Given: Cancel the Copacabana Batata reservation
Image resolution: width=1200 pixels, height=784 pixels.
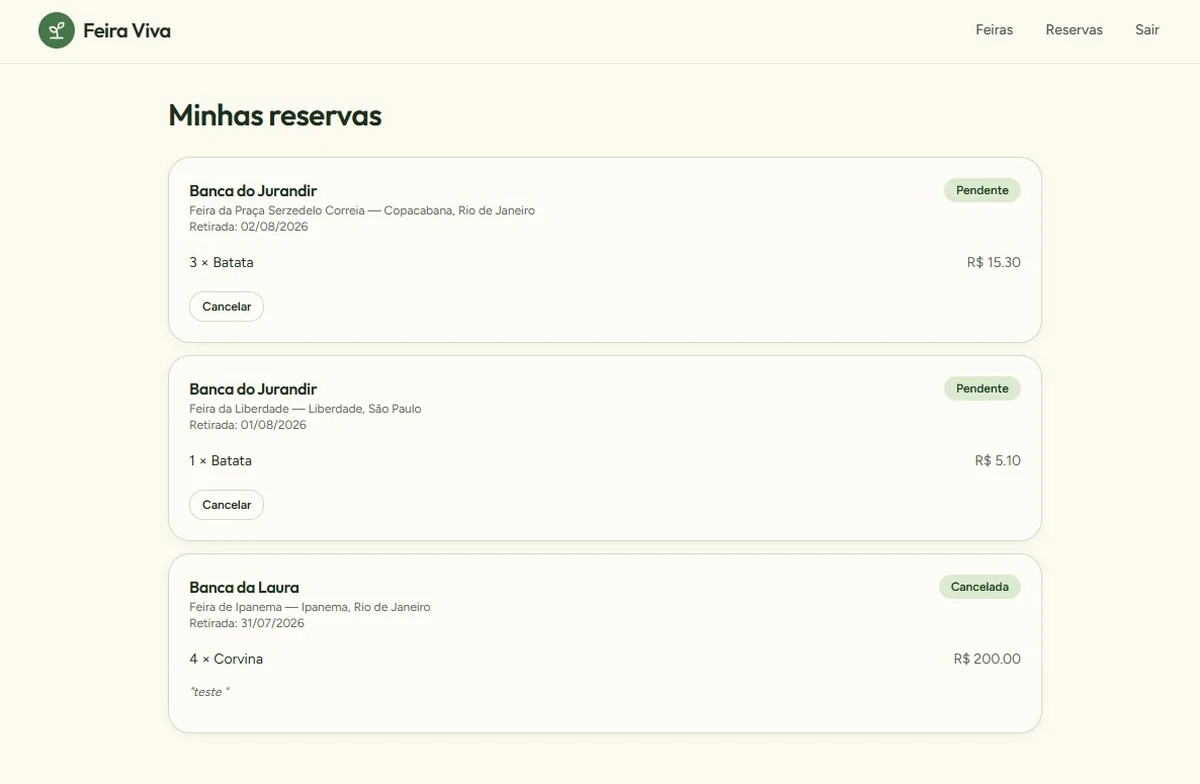Looking at the screenshot, I should coord(227,307).
